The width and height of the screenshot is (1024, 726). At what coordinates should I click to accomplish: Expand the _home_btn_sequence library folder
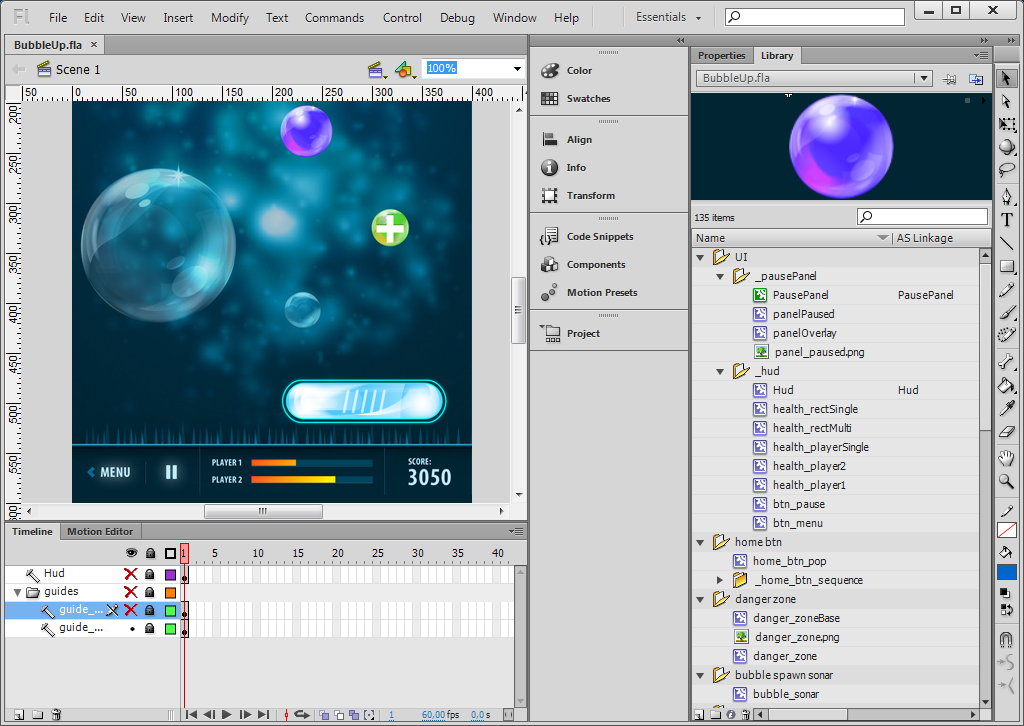720,580
